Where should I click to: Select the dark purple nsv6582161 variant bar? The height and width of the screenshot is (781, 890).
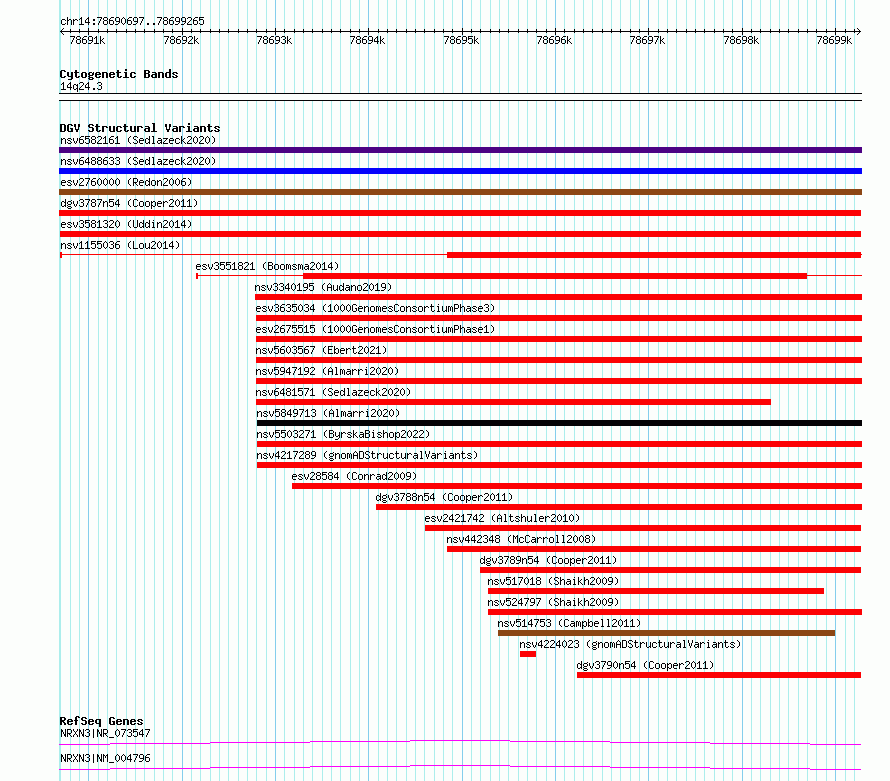coord(460,150)
